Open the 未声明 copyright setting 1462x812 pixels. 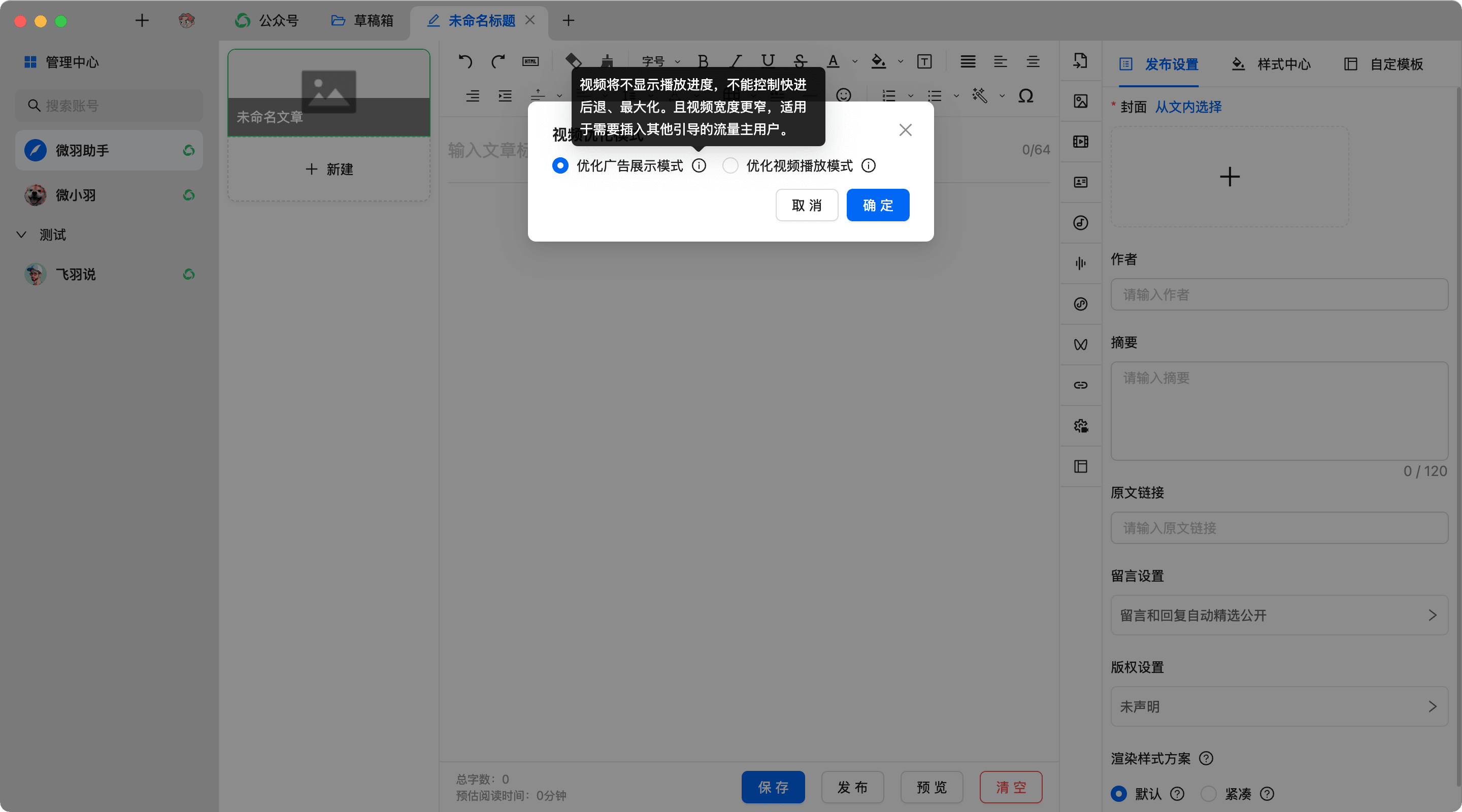point(1279,706)
